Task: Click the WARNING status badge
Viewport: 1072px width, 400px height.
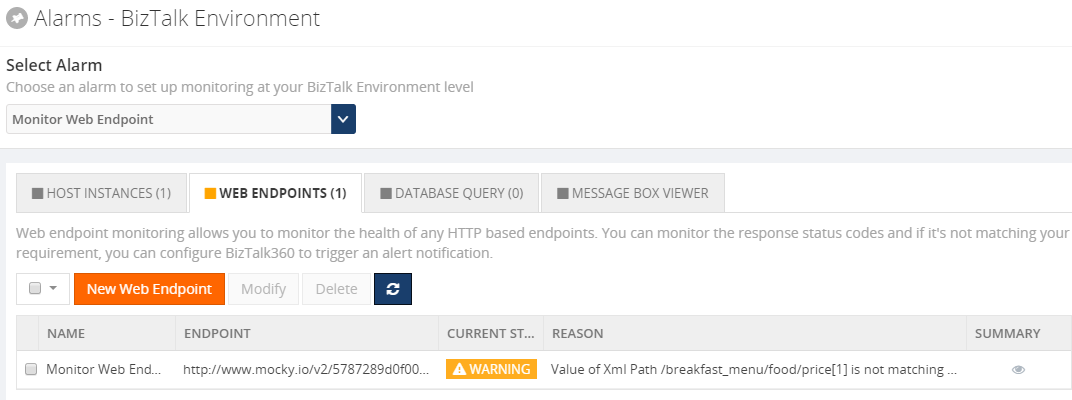Action: [x=492, y=369]
